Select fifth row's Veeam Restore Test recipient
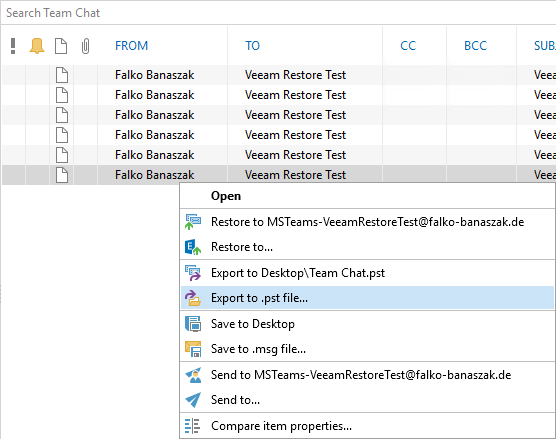 click(x=295, y=155)
